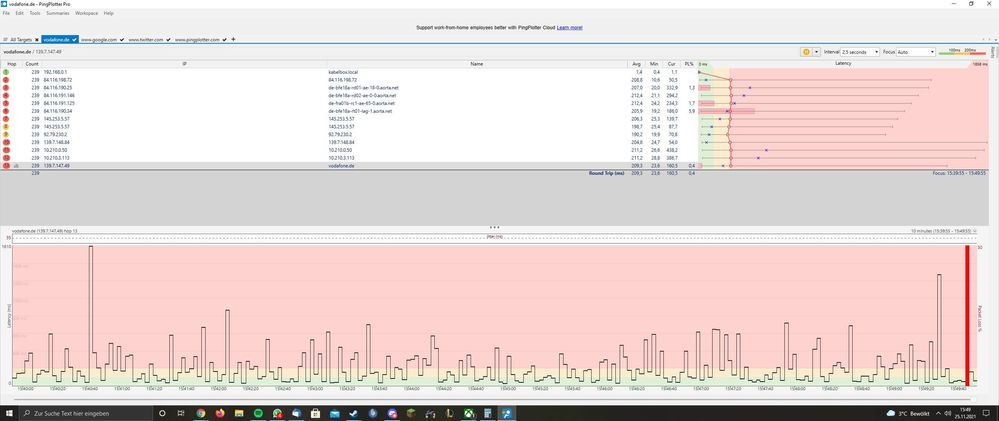This screenshot has height=421, width=999.
Task: Switch to the www.twitter.com tab
Action: [146, 39]
